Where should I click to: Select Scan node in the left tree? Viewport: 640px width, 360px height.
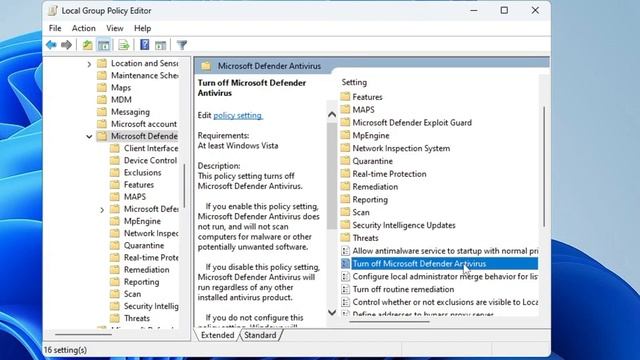point(126,294)
